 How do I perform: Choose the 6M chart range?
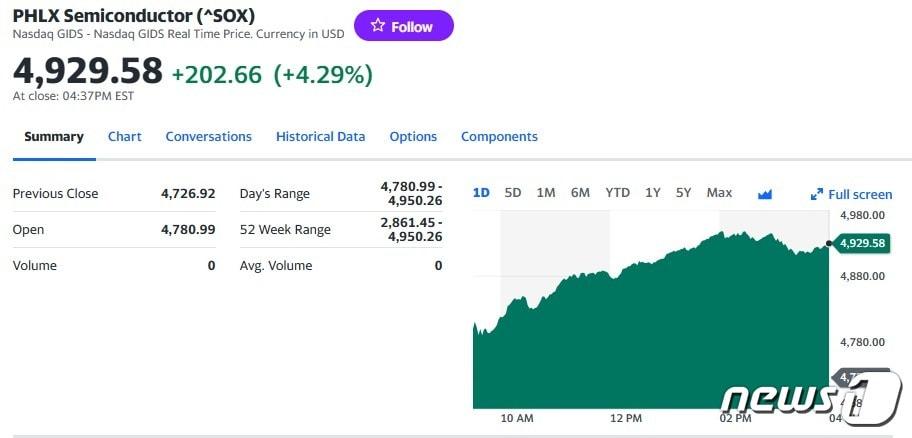[580, 192]
